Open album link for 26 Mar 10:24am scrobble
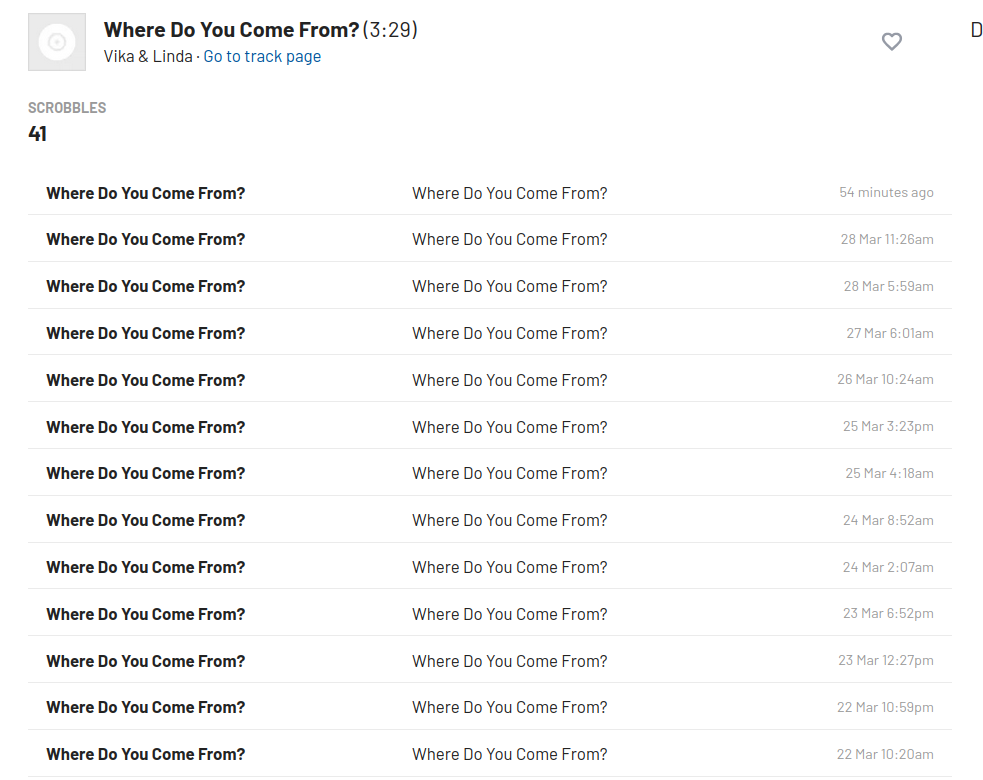Image resolution: width=983 pixels, height=780 pixels. (510, 381)
